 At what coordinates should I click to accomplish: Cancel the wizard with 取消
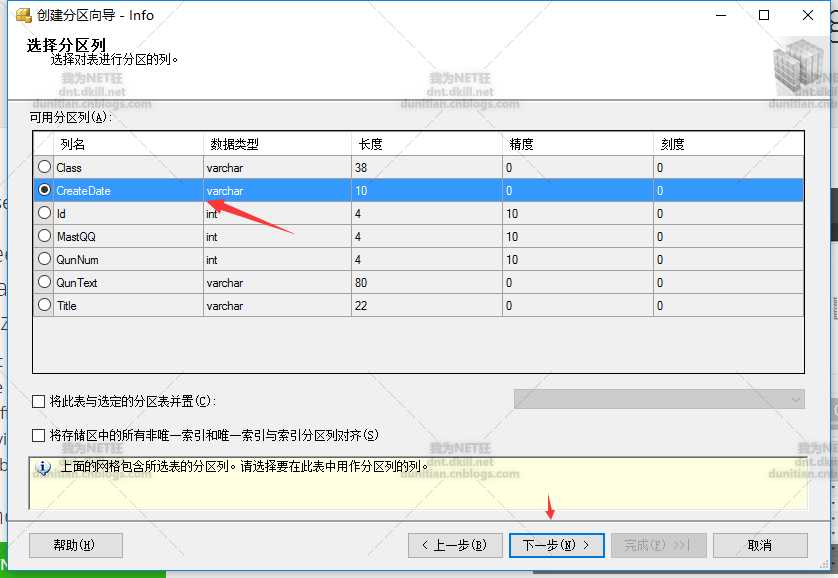[x=760, y=545]
